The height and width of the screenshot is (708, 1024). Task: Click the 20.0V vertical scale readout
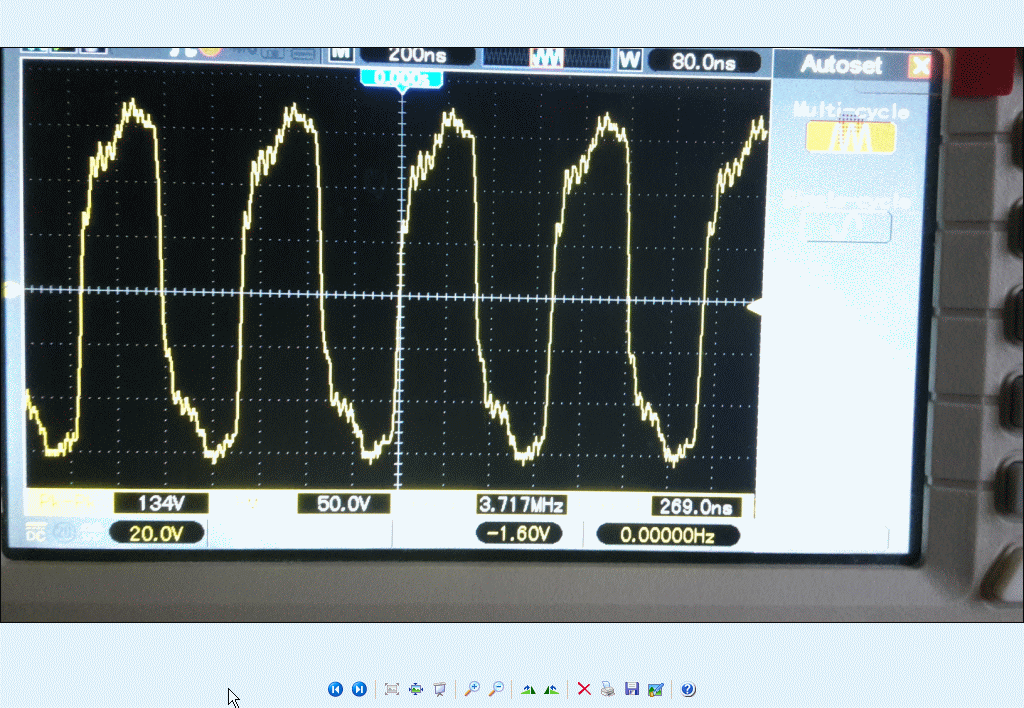pyautogui.click(x=156, y=534)
